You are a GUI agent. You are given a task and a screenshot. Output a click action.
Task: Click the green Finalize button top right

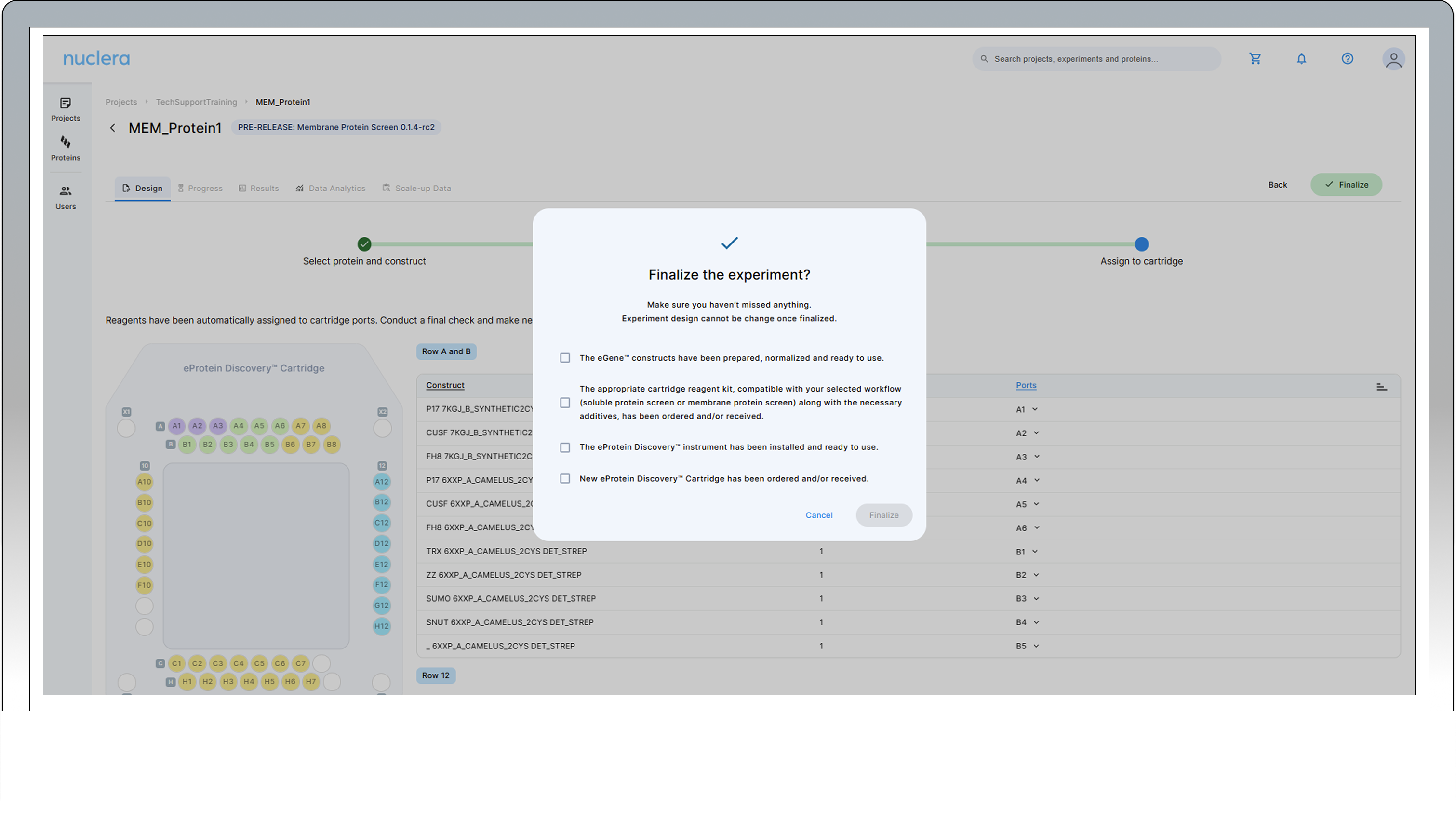click(x=1346, y=185)
